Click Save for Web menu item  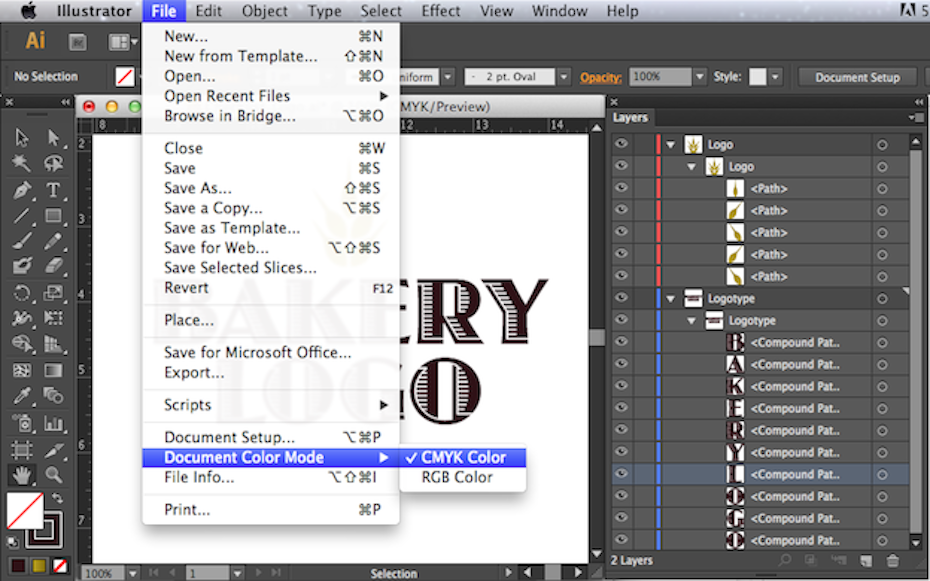[216, 248]
